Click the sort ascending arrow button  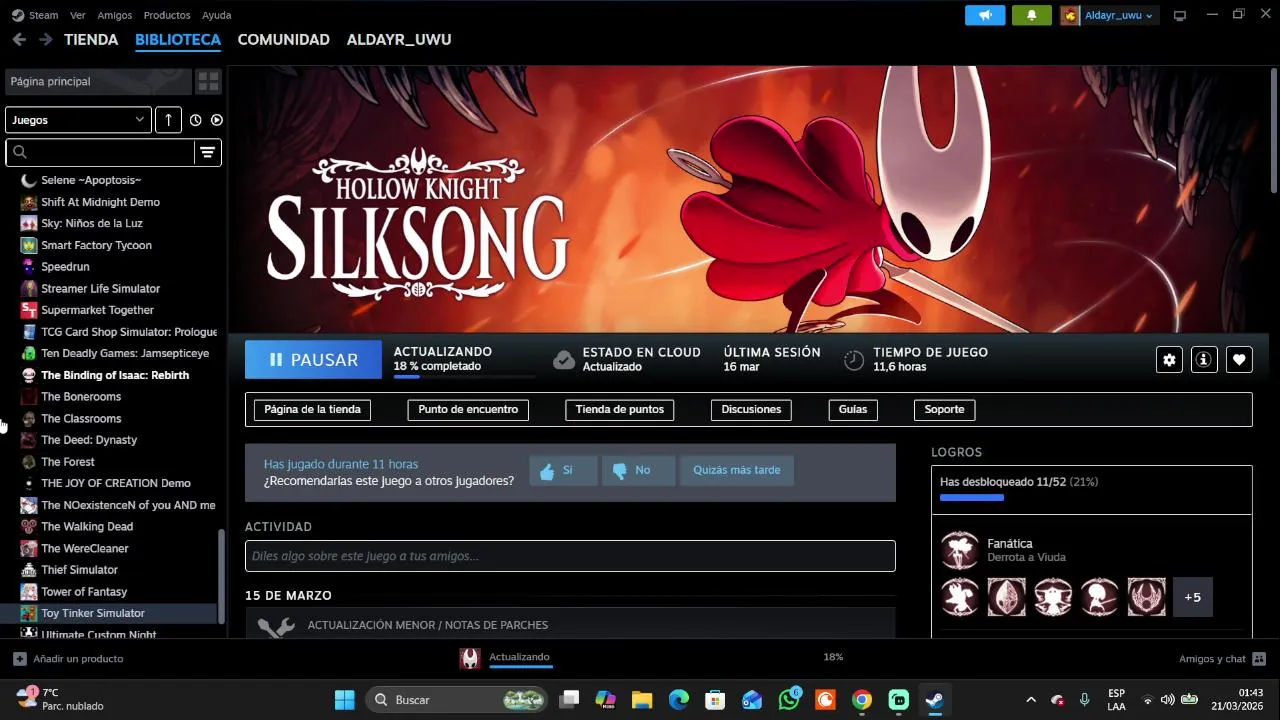click(168, 120)
